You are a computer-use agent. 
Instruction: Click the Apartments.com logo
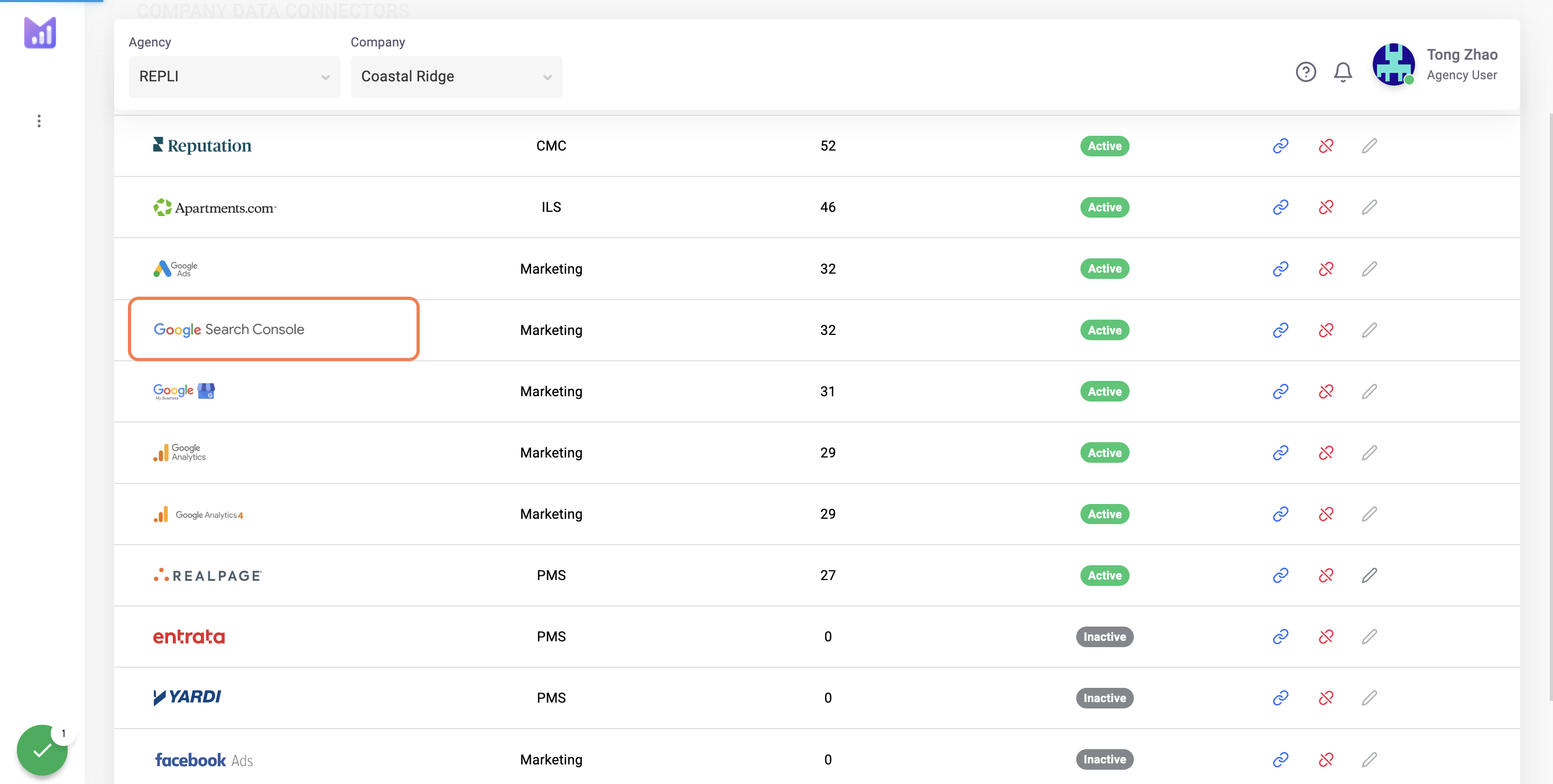tap(215, 207)
